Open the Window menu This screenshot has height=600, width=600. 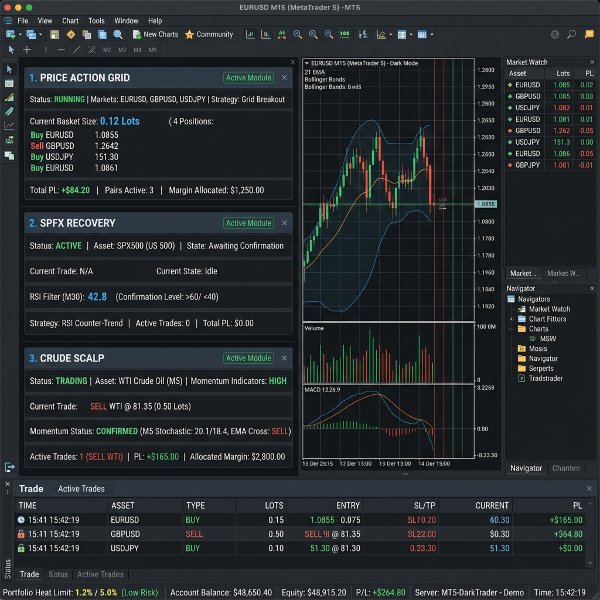click(x=126, y=21)
